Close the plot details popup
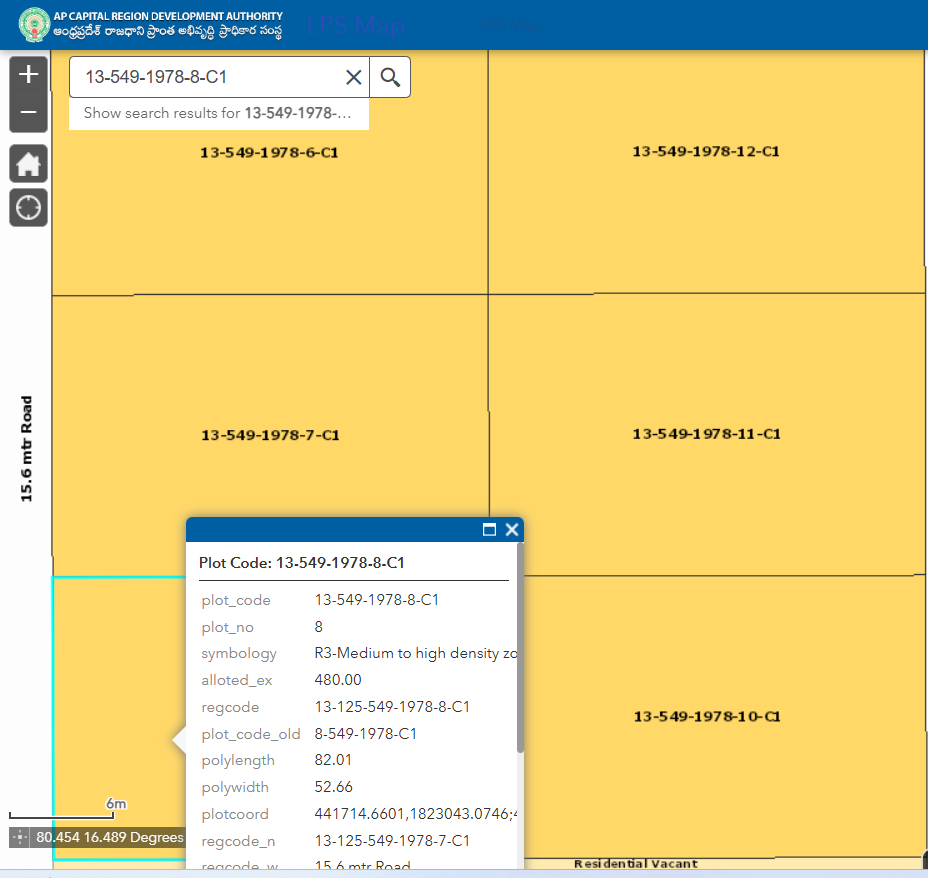Screen dimensions: 928x878 512,530
